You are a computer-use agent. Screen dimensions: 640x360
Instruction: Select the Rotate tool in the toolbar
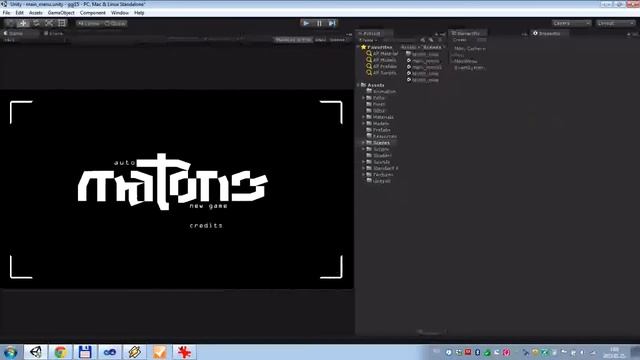point(36,23)
